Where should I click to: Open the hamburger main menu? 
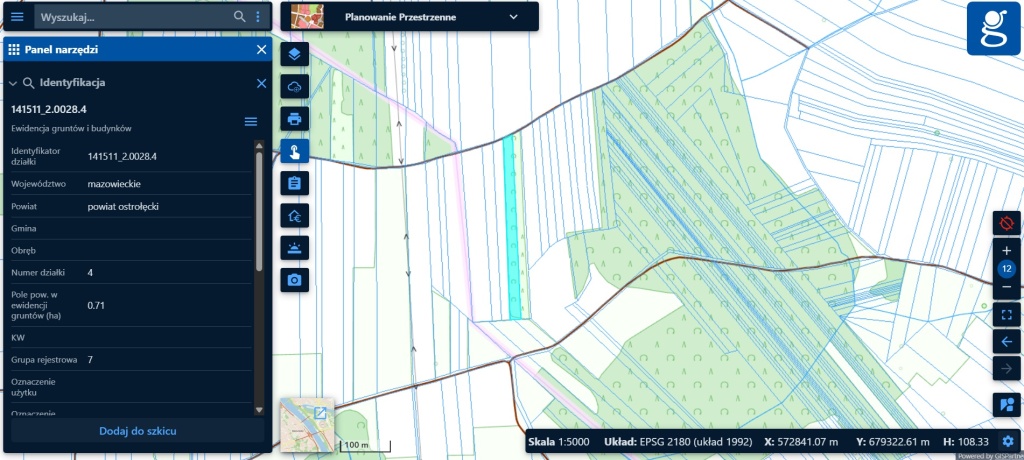(x=17, y=17)
